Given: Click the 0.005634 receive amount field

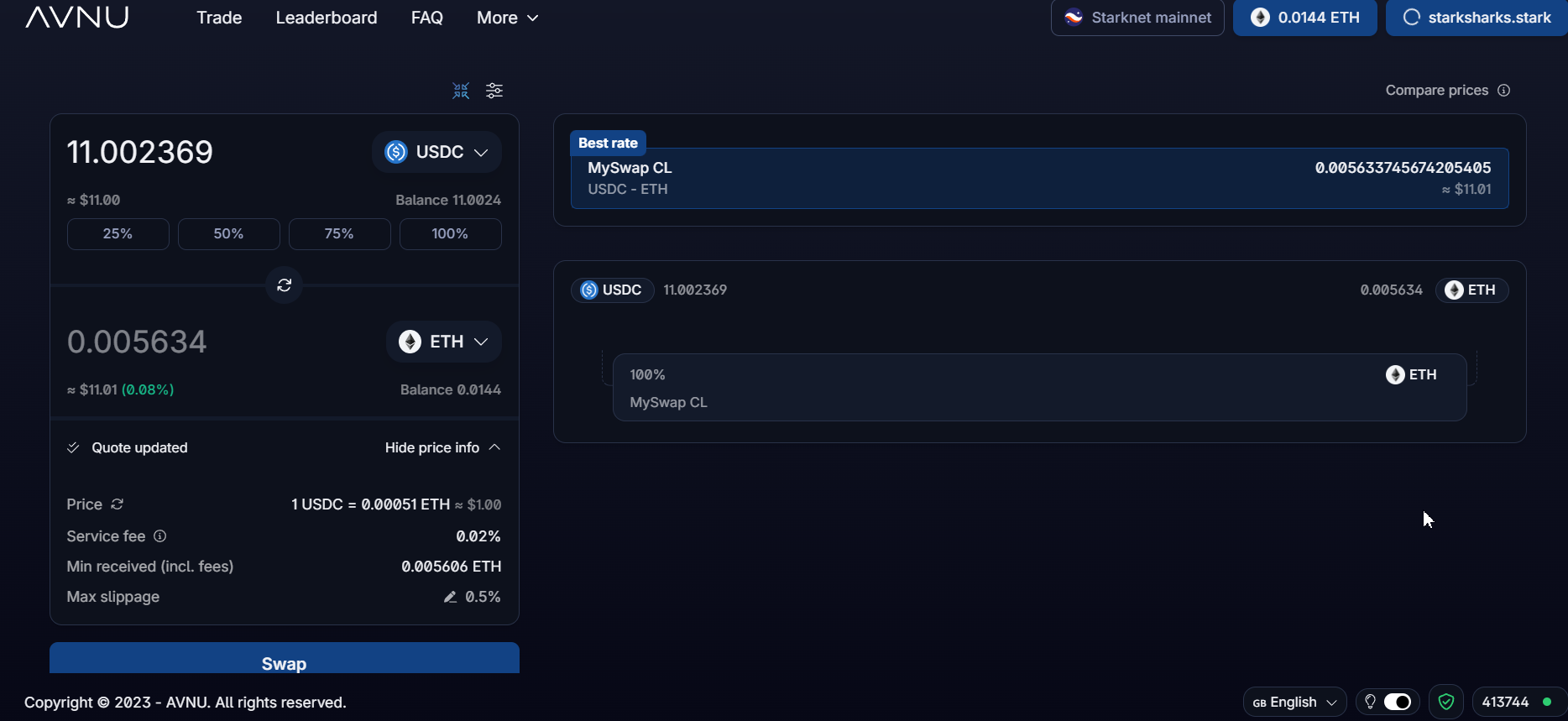Looking at the screenshot, I should coord(137,342).
